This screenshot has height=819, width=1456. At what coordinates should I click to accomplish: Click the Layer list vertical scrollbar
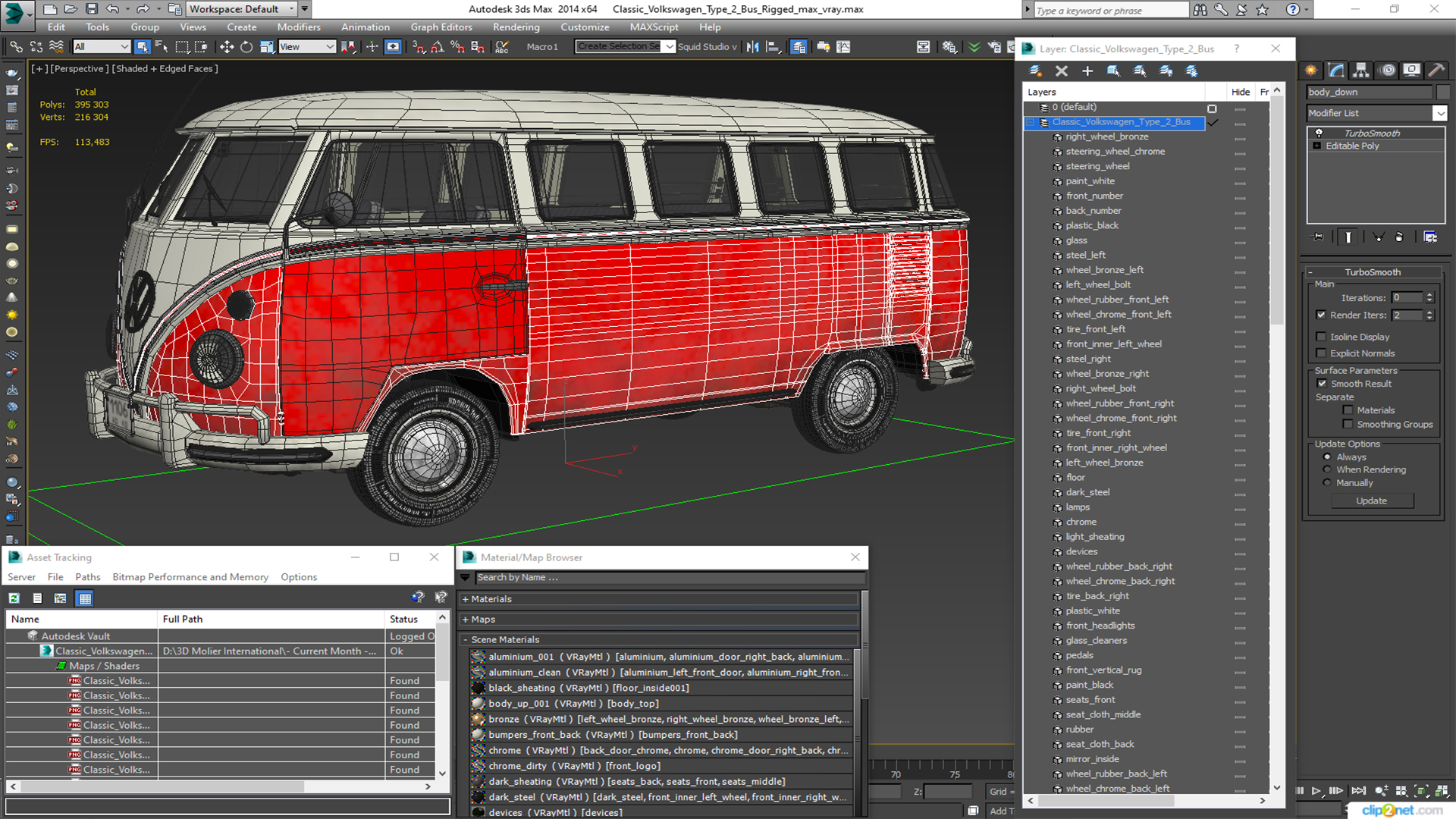[x=1277, y=439]
